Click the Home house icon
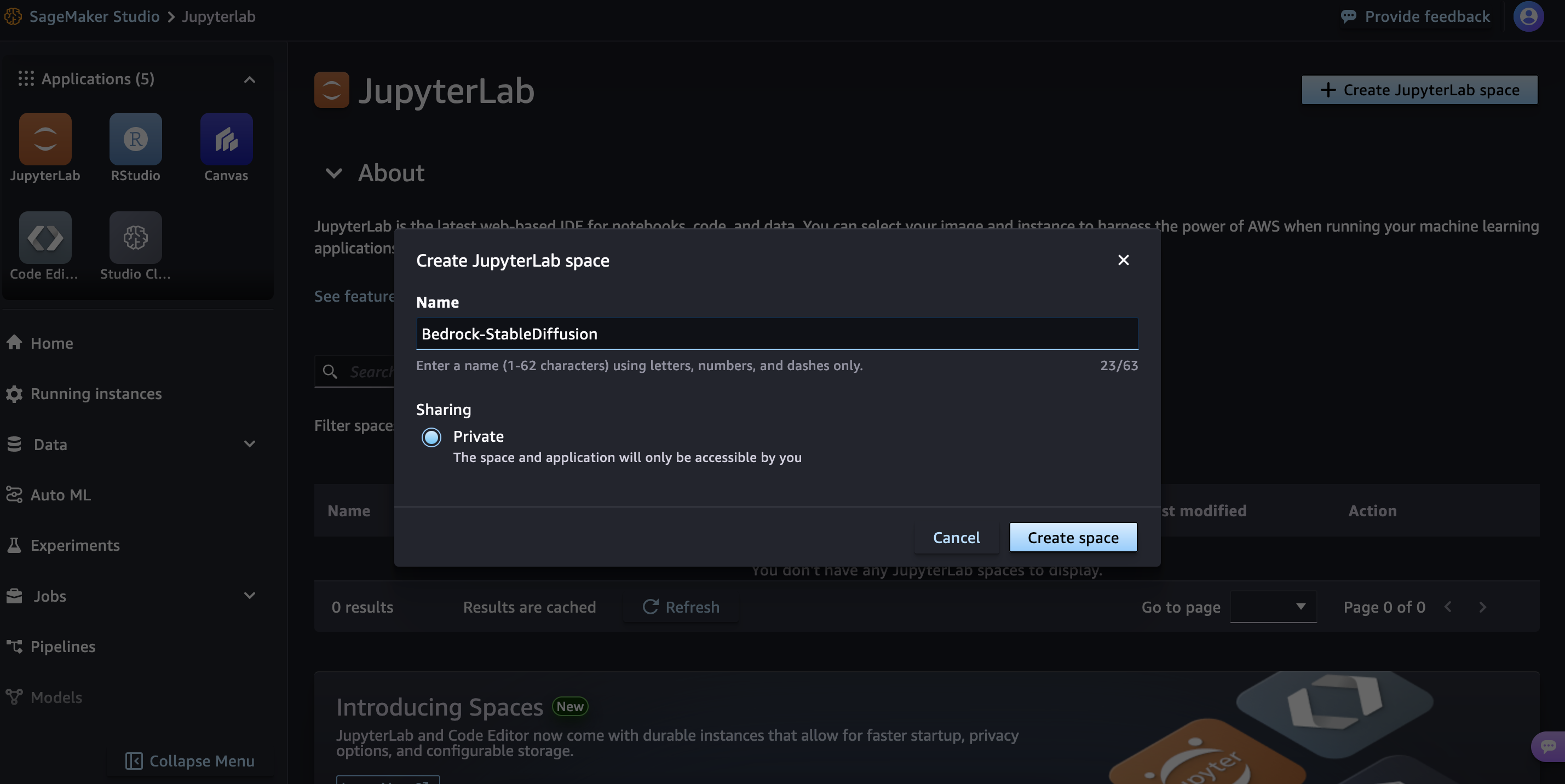The image size is (1565, 784). click(15, 343)
